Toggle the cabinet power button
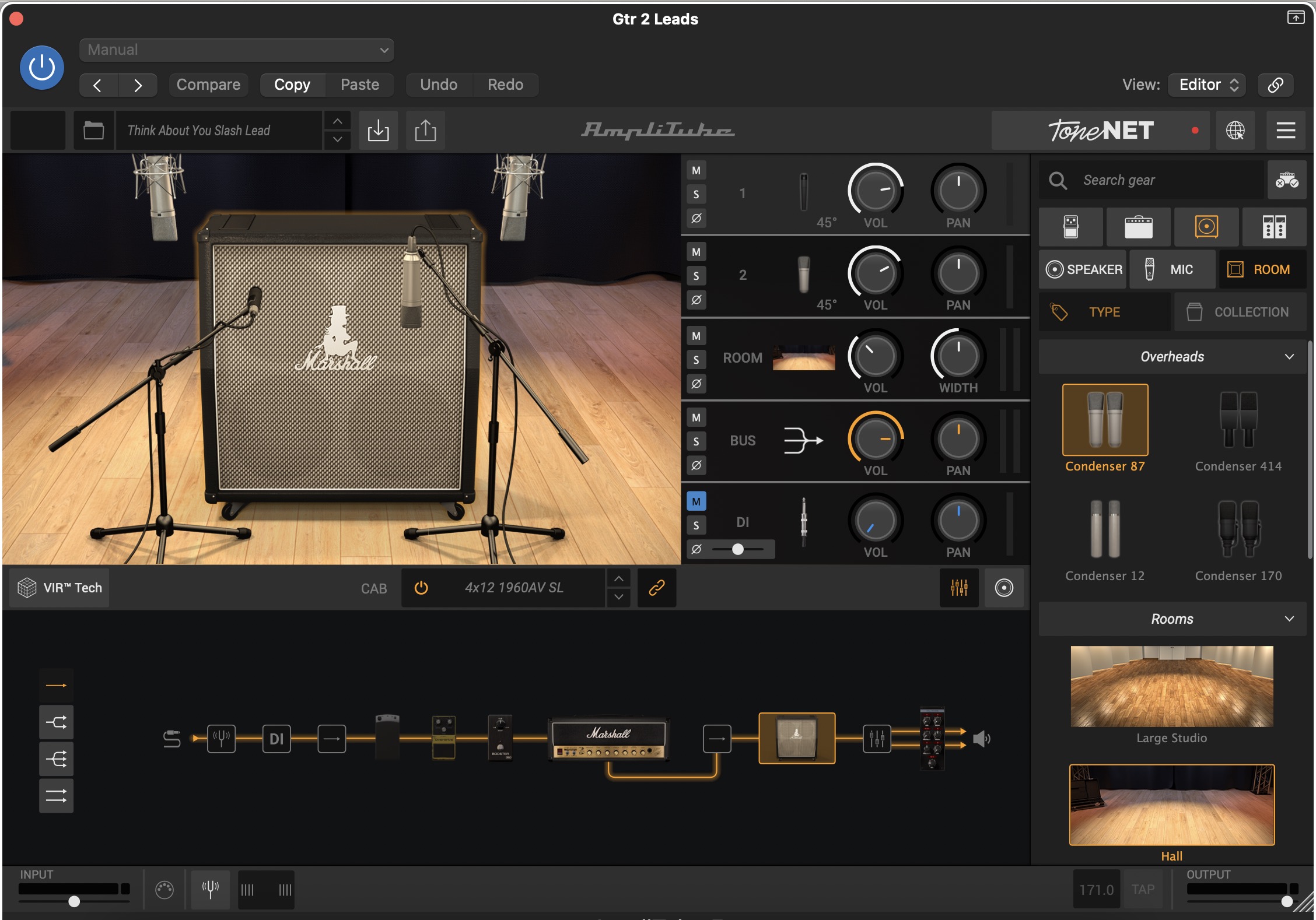The image size is (1316, 920). tap(421, 588)
